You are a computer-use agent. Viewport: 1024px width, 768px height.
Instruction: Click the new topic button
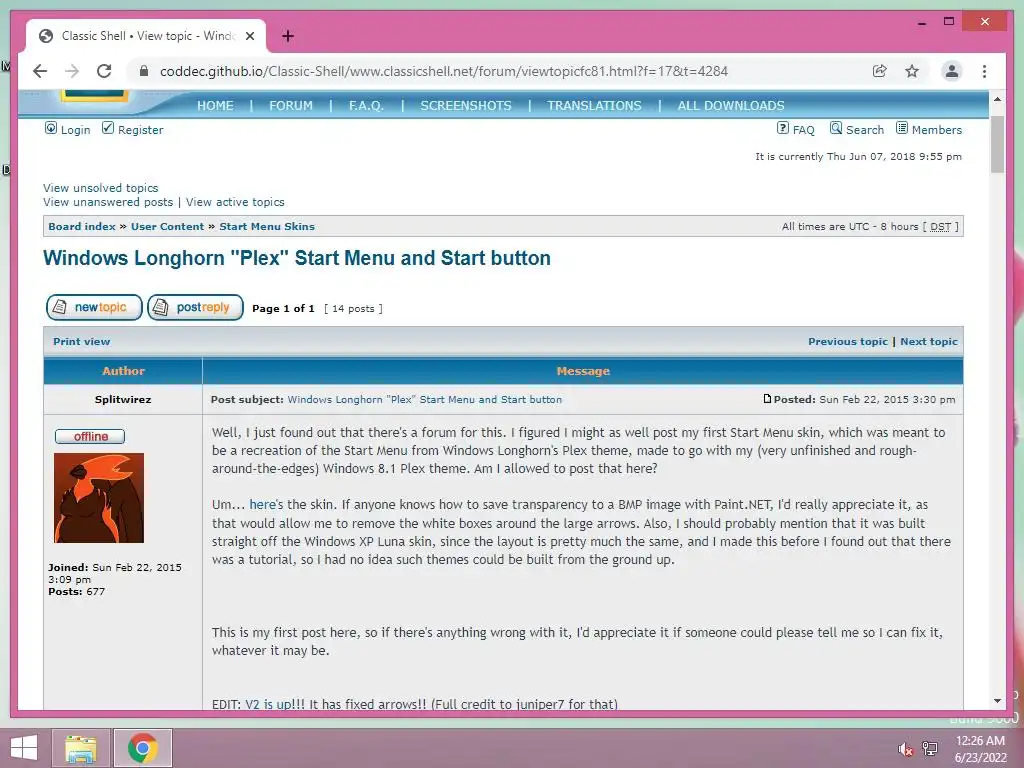(x=94, y=307)
